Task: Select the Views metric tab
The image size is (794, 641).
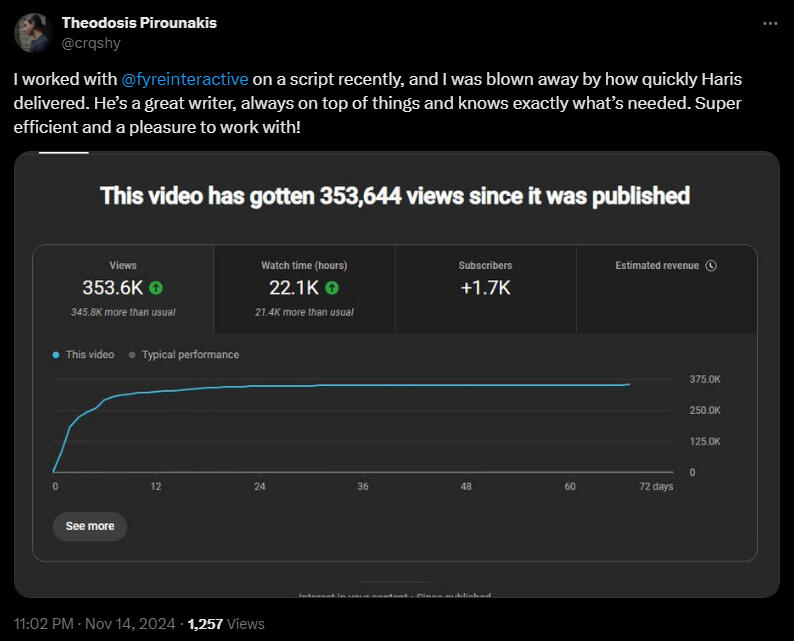Action: point(123,288)
